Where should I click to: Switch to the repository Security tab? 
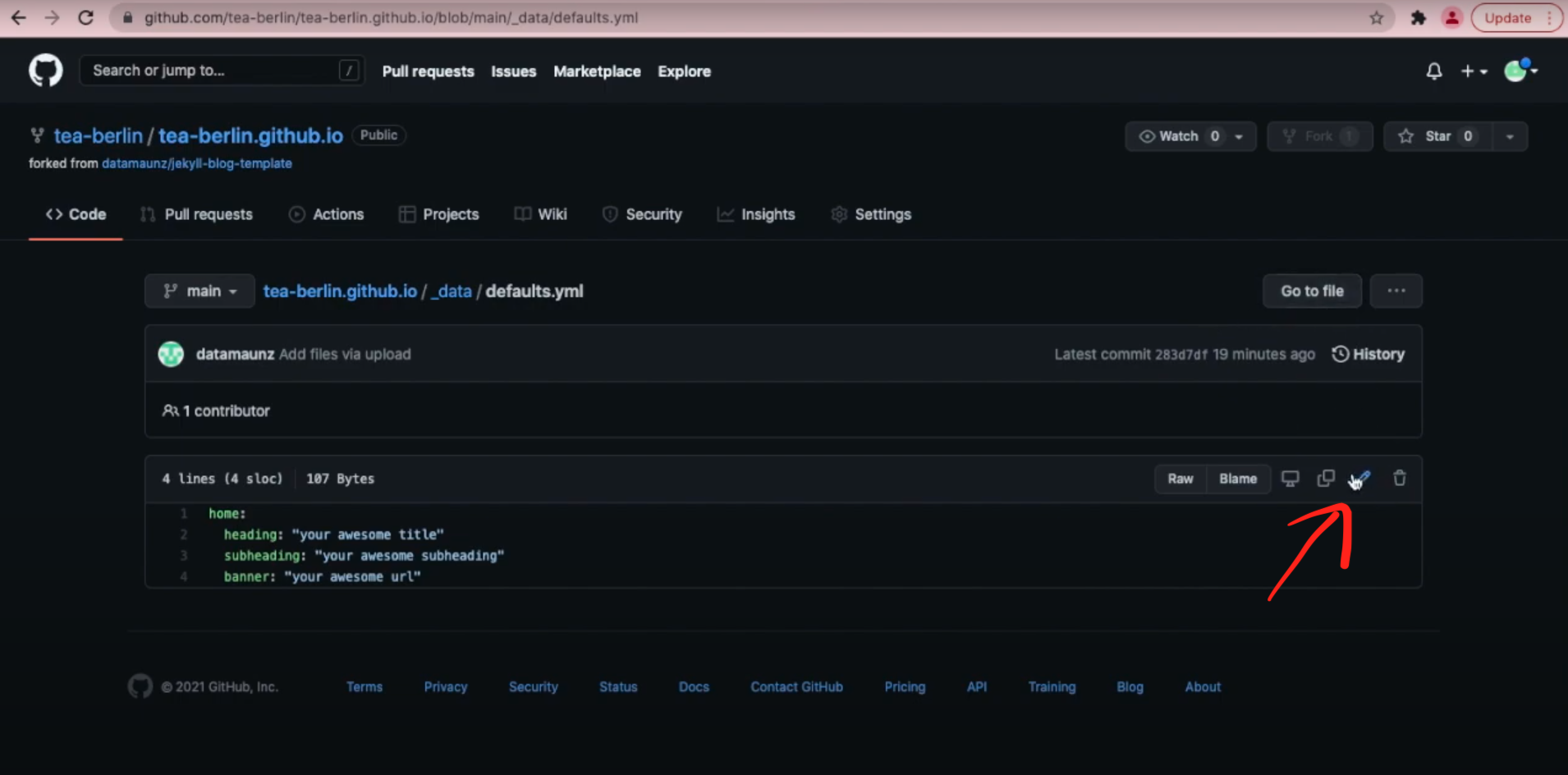click(x=642, y=214)
